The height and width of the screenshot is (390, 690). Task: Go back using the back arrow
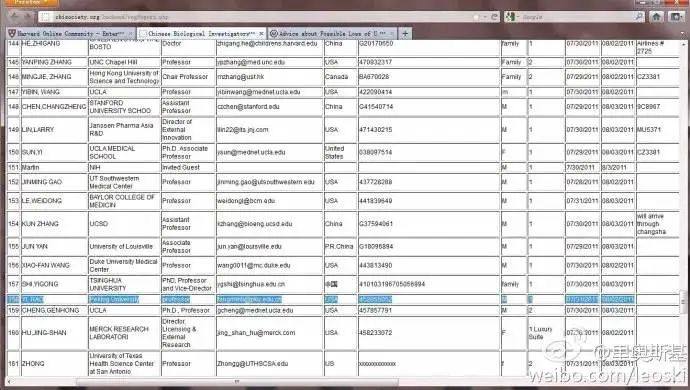15,17
